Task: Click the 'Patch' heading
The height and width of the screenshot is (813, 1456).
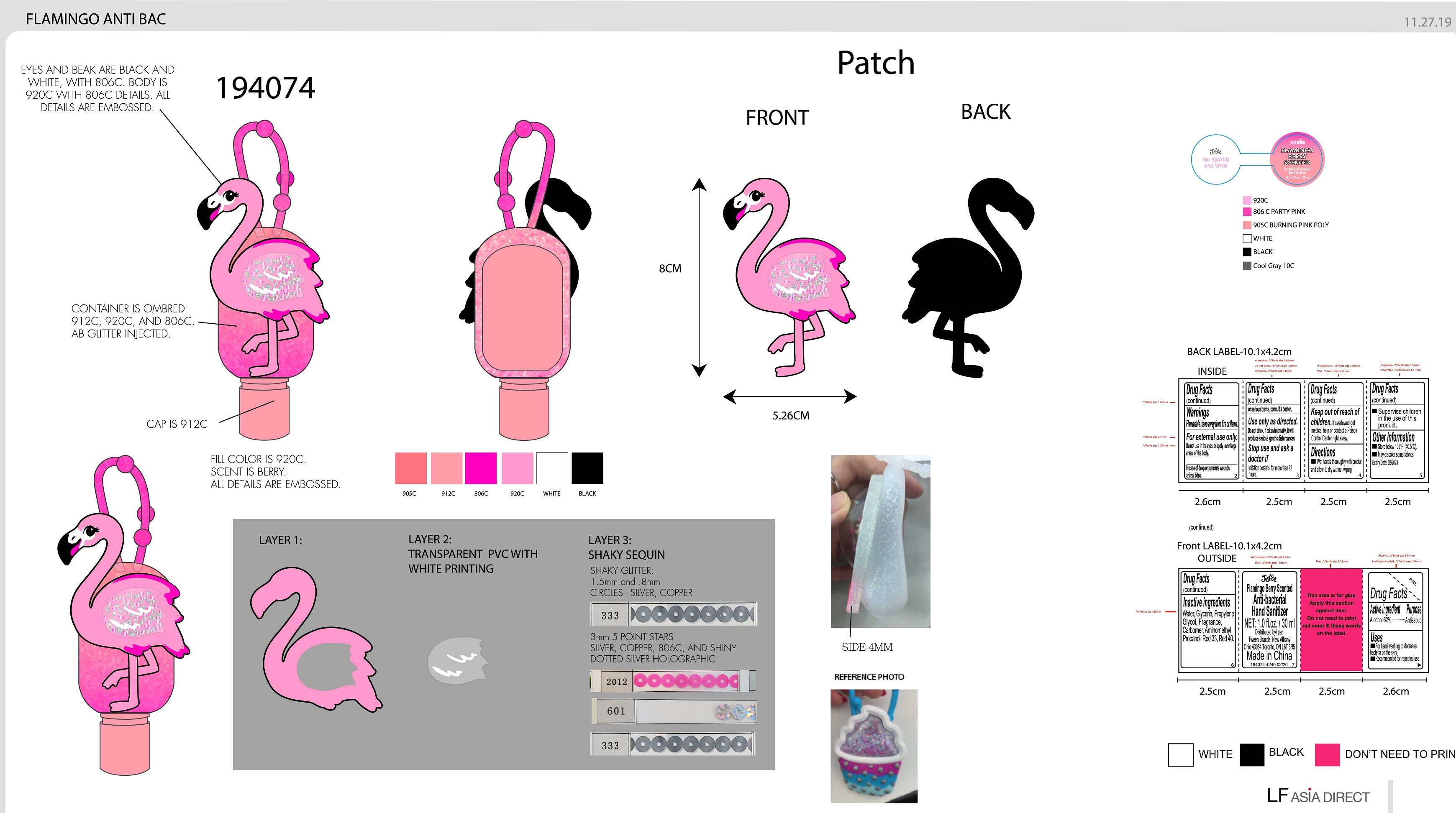Action: (x=876, y=63)
